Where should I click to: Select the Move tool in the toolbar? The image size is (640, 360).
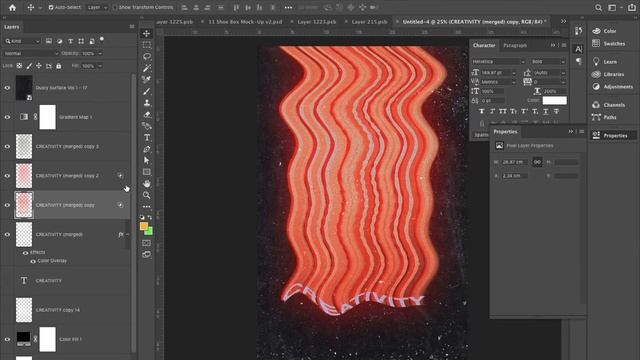point(147,33)
